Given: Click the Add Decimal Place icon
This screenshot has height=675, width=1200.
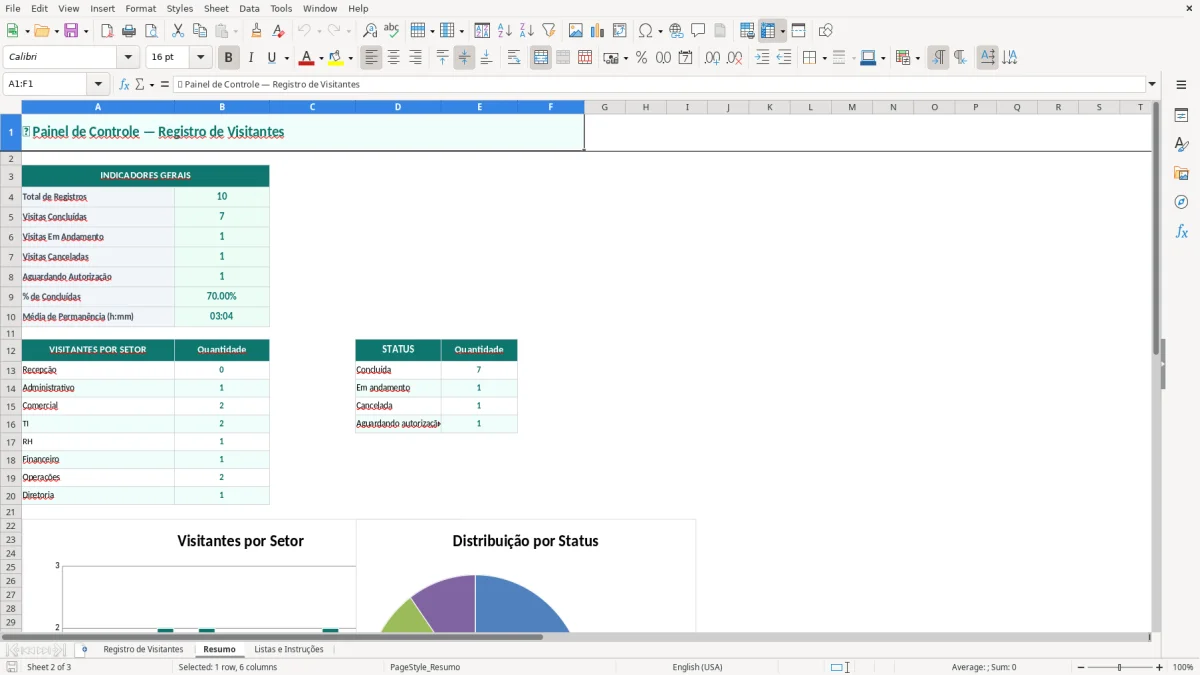Looking at the screenshot, I should pos(712,58).
